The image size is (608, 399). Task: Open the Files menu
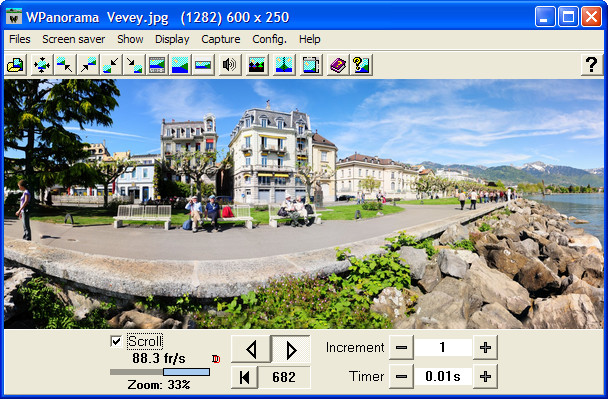[20, 40]
